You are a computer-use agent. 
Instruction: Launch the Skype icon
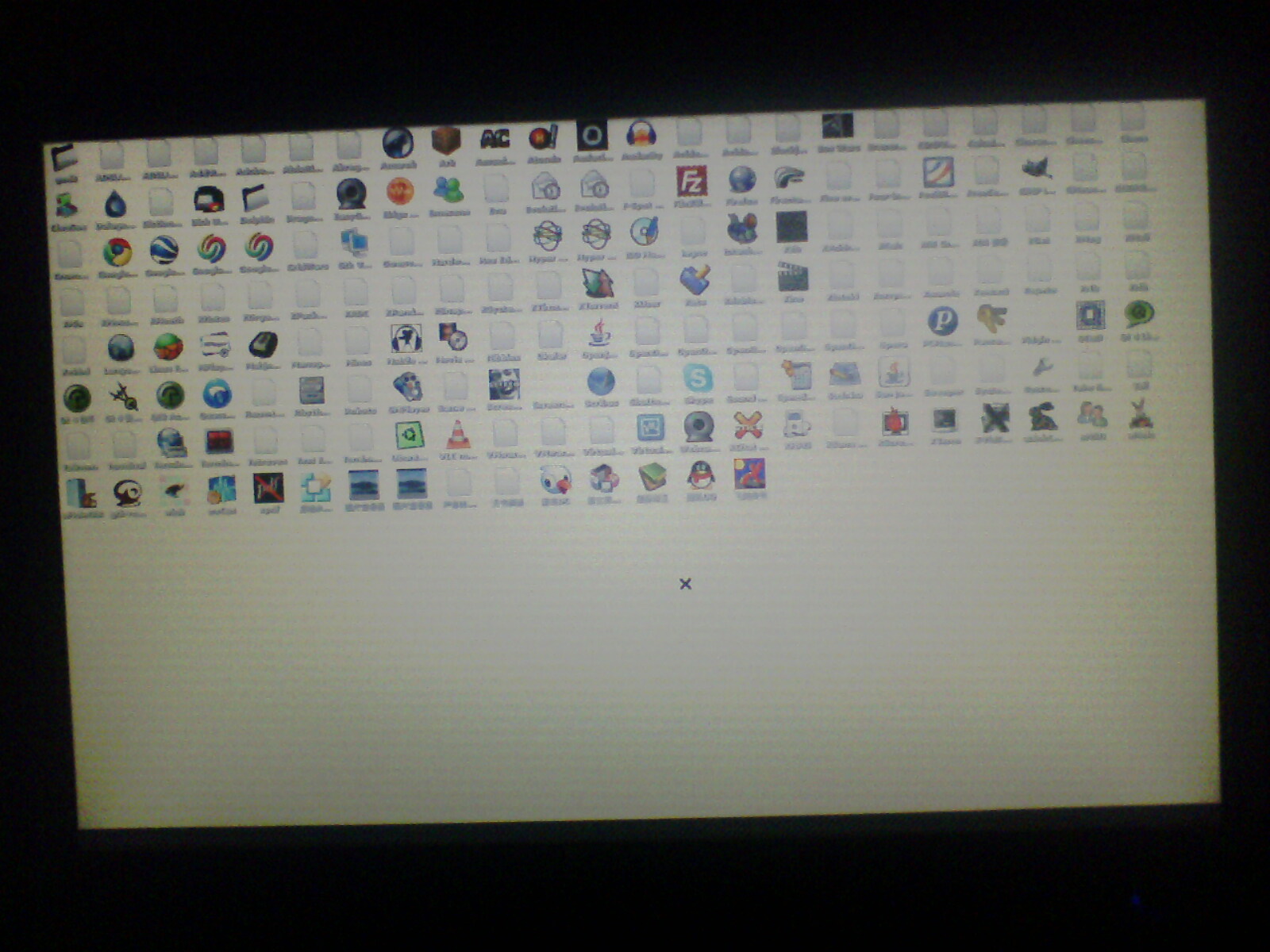pyautogui.click(x=698, y=378)
